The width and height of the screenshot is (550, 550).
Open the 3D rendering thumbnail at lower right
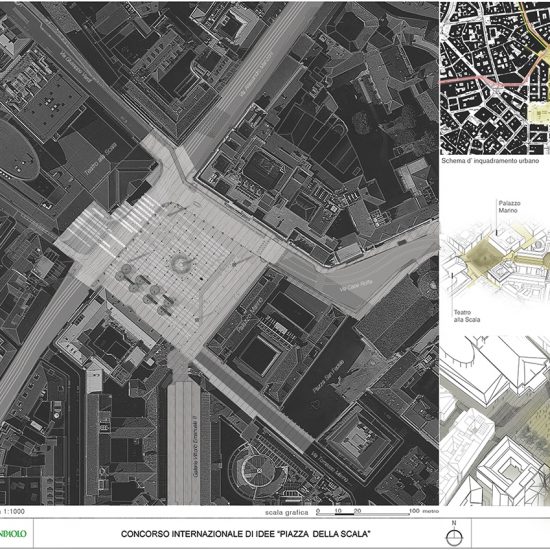(495, 421)
